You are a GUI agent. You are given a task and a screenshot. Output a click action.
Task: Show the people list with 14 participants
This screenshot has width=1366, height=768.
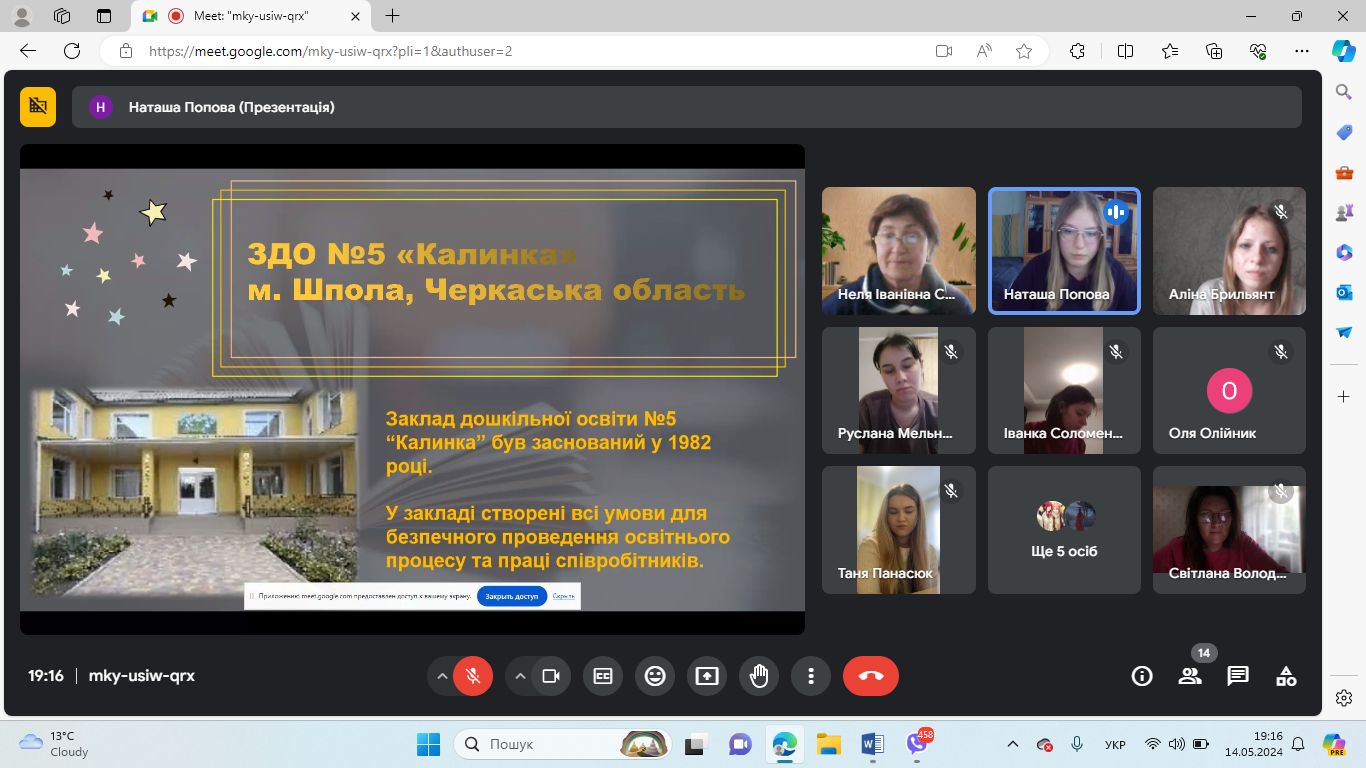[x=1190, y=676]
